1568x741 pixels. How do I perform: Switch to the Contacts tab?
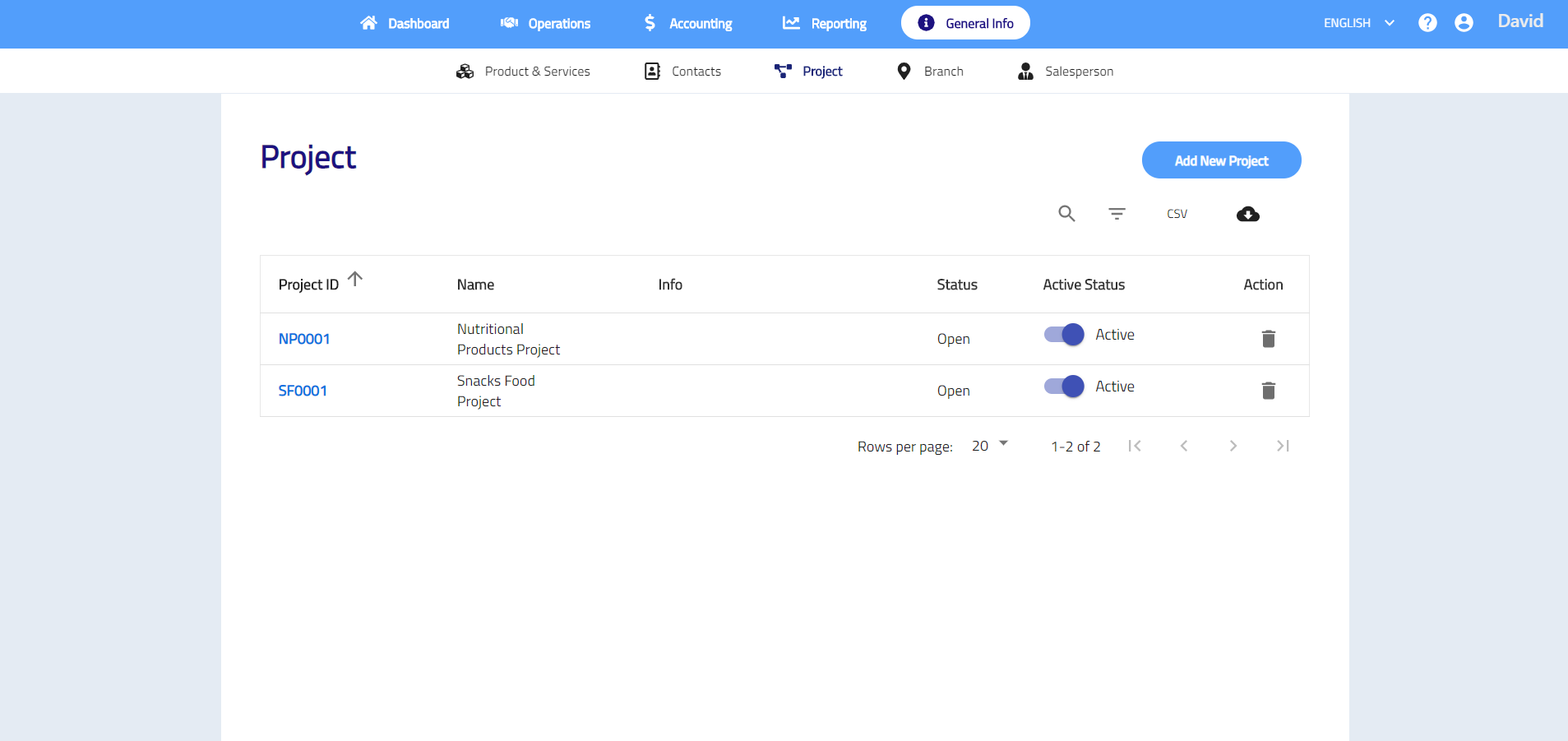pyautogui.click(x=682, y=72)
